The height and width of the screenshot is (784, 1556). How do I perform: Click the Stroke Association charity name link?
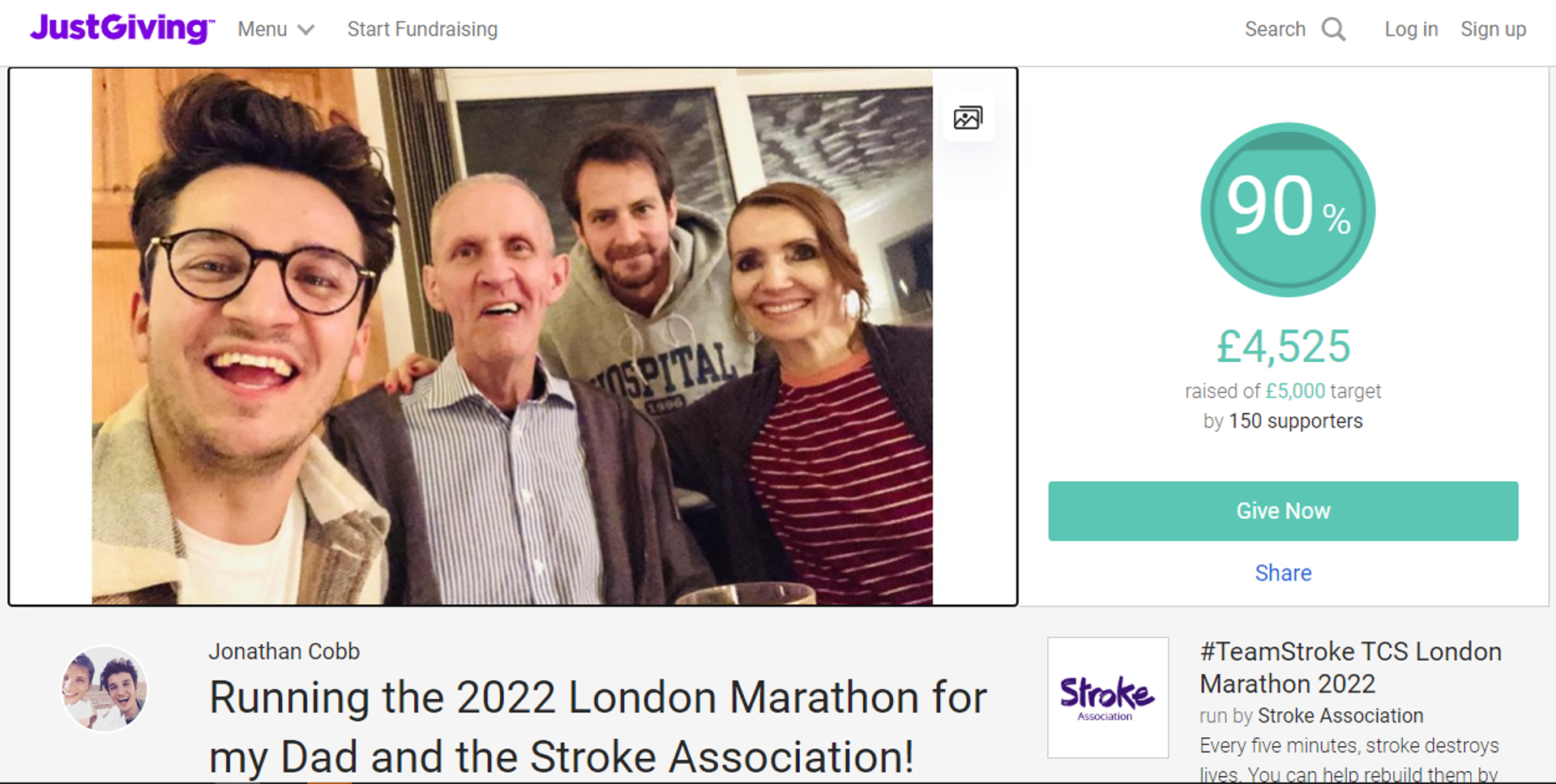1340,716
